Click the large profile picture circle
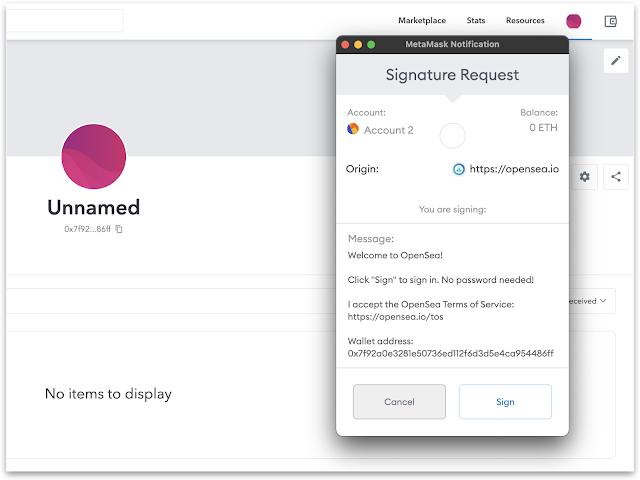Image resolution: width=640 pixels, height=480 pixels. (94, 157)
